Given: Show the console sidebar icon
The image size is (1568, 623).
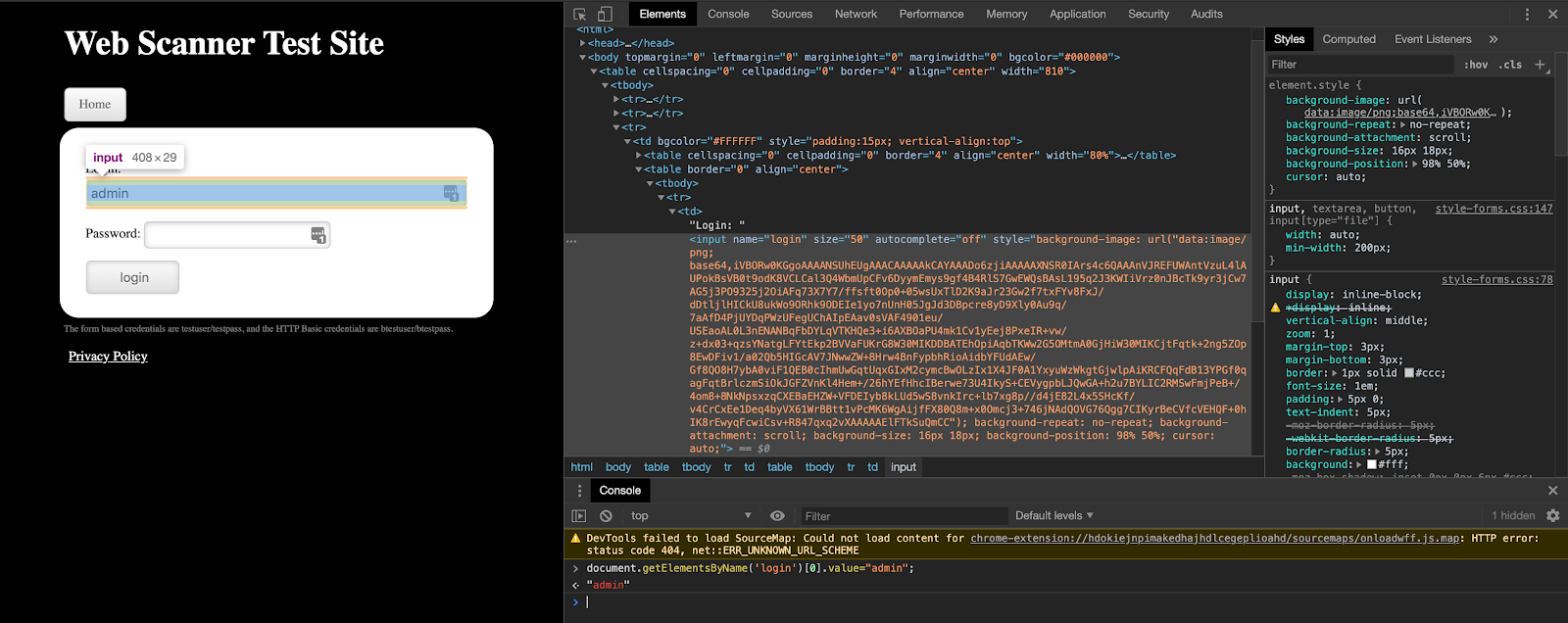Looking at the screenshot, I should coord(579,516).
